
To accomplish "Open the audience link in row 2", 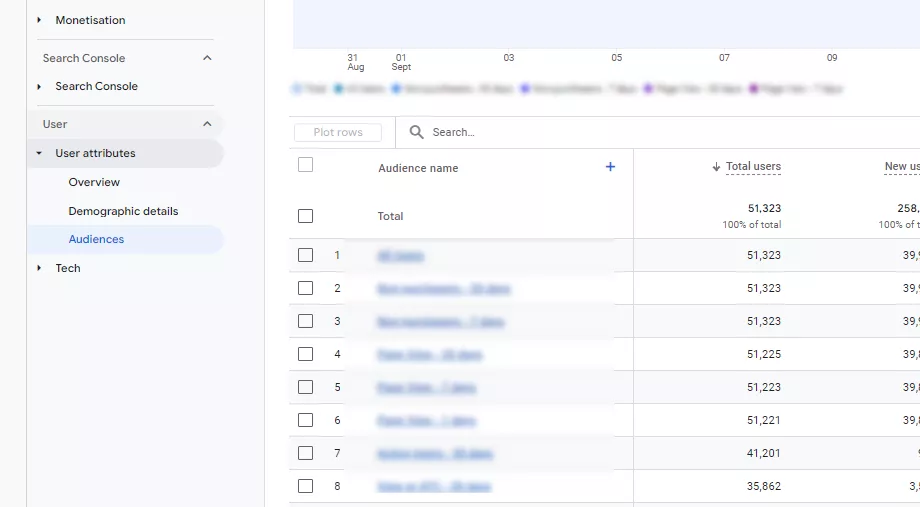I will (444, 288).
